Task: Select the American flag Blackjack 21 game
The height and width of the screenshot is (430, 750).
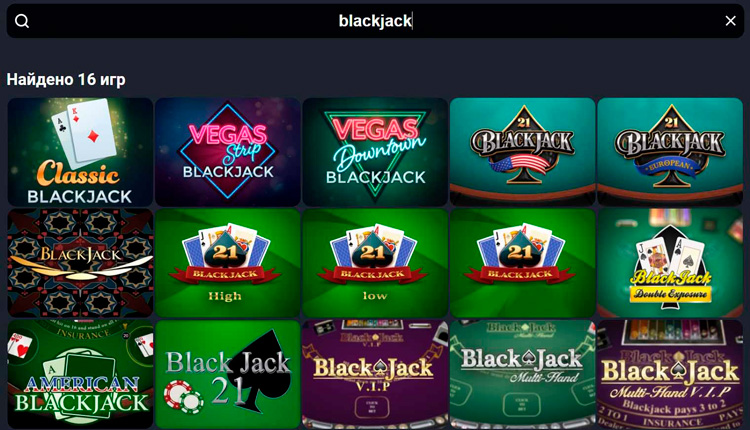Action: (x=522, y=152)
